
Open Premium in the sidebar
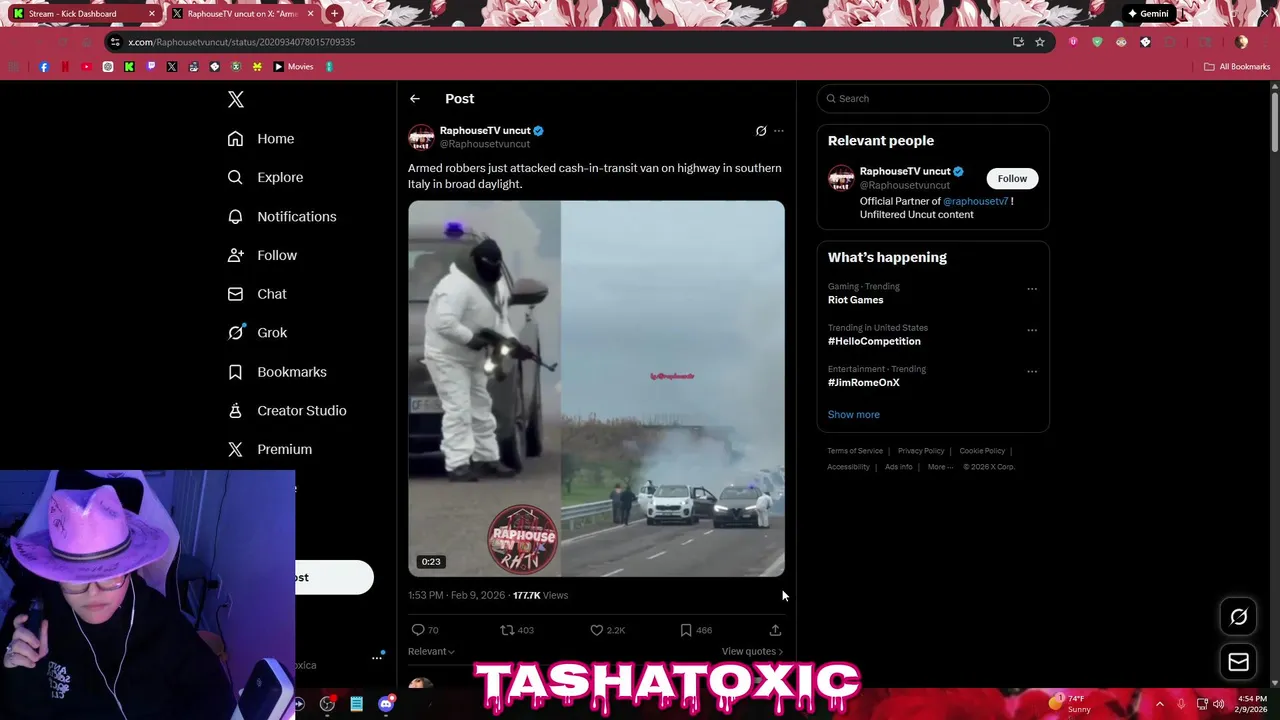[270, 450]
